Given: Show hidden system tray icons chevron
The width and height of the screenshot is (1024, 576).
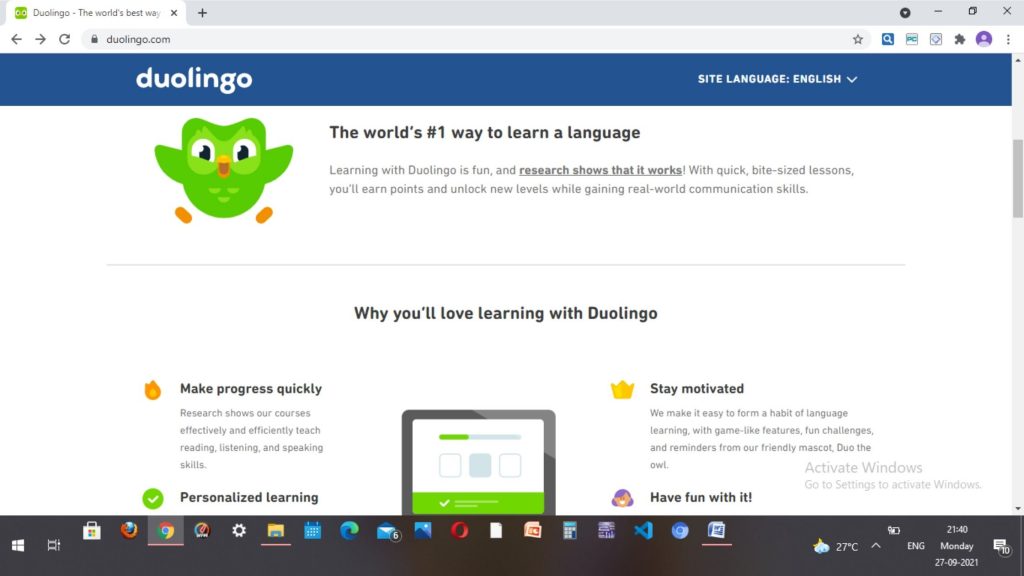Looking at the screenshot, I should 876,546.
